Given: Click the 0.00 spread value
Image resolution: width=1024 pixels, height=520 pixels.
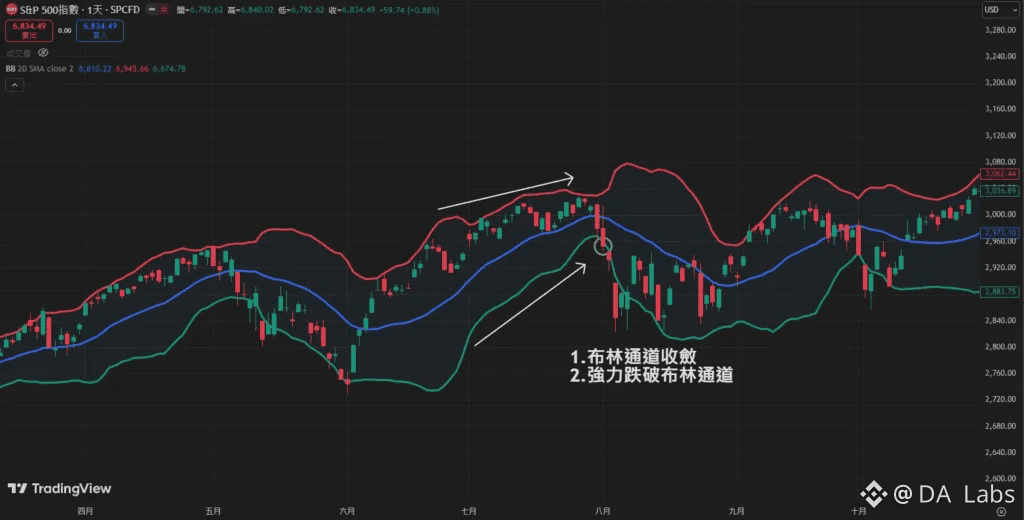Looking at the screenshot, I should [65, 31].
